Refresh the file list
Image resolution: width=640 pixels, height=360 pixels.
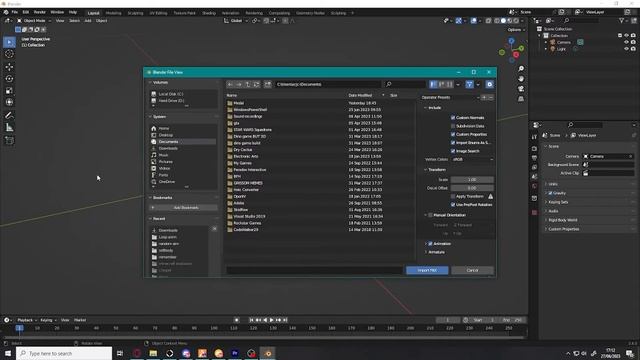[x=256, y=84]
